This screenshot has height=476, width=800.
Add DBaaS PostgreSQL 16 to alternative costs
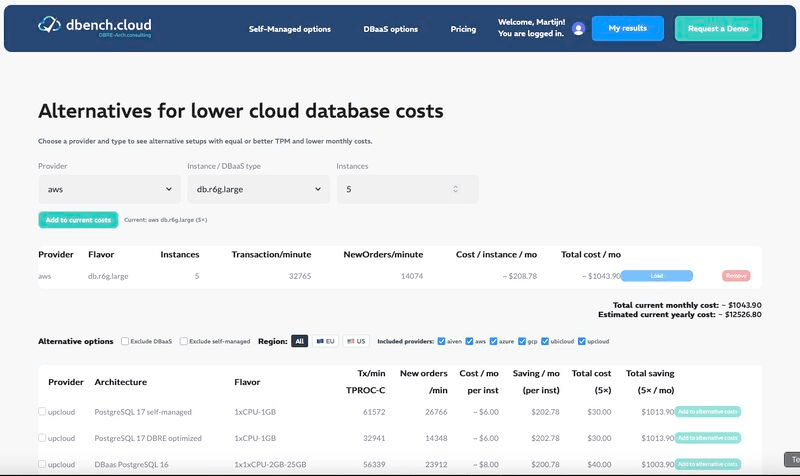point(707,464)
